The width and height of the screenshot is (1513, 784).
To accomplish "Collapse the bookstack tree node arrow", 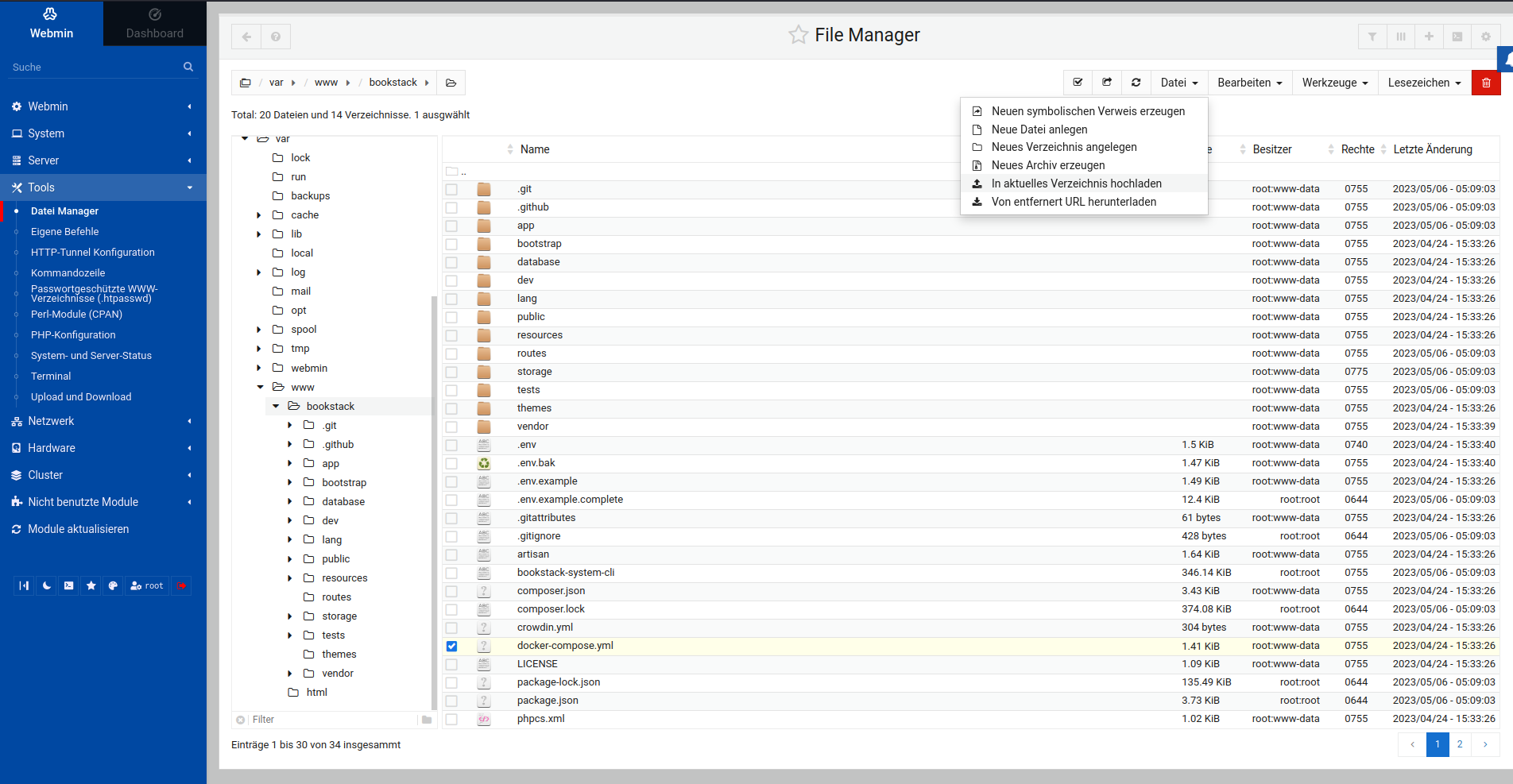I will (276, 406).
